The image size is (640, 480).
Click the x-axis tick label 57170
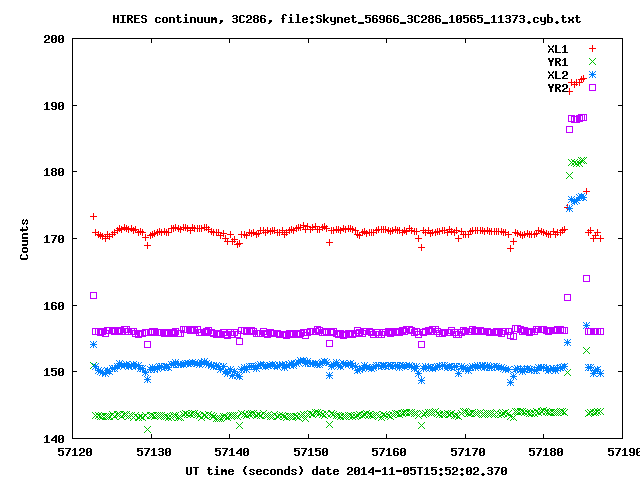pyautogui.click(x=467, y=452)
